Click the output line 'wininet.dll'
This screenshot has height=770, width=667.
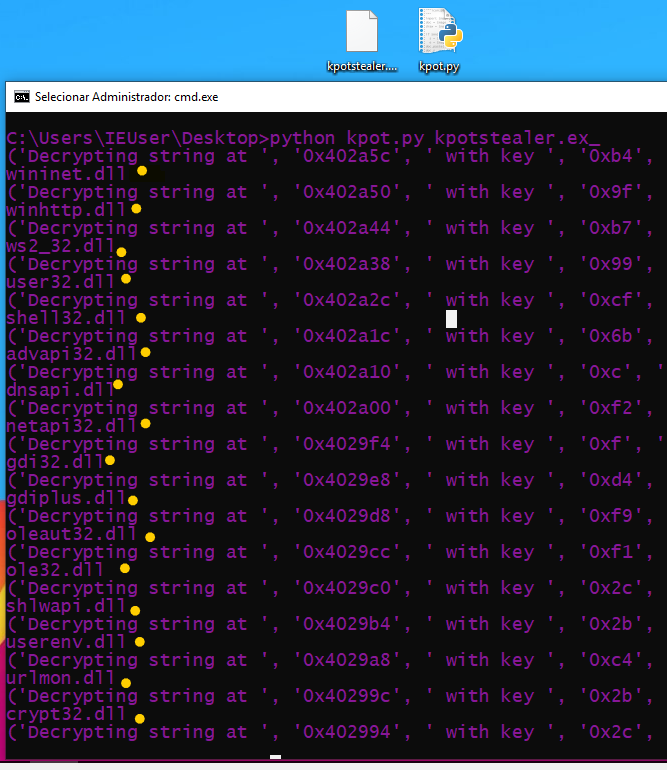[x=65, y=174]
